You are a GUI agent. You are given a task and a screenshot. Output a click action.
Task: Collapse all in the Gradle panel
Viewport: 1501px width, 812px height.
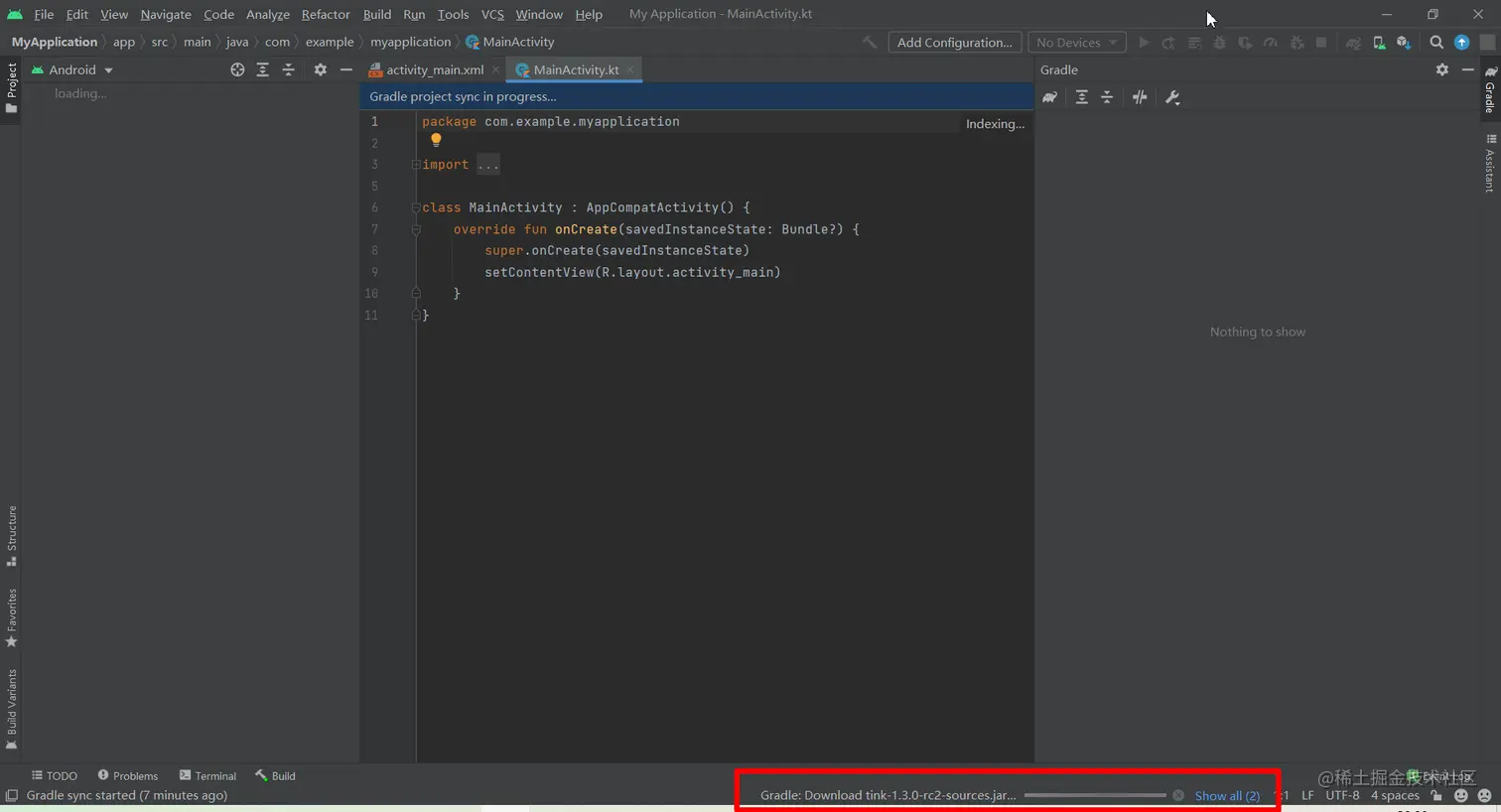click(1107, 97)
